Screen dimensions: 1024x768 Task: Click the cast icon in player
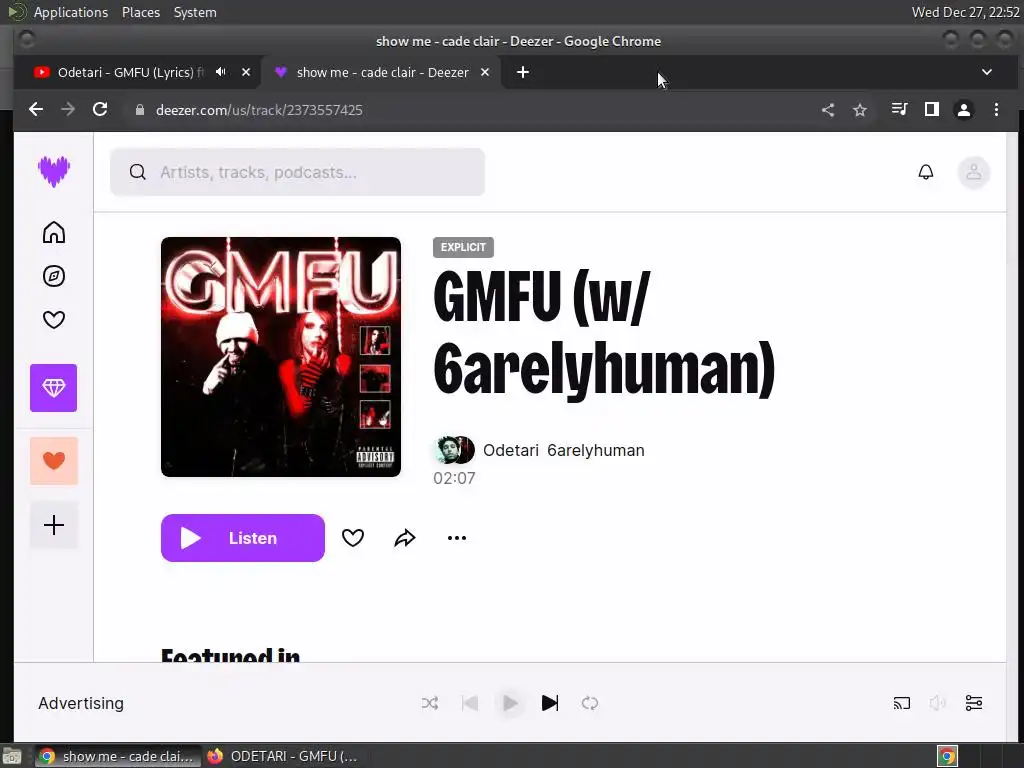901,703
